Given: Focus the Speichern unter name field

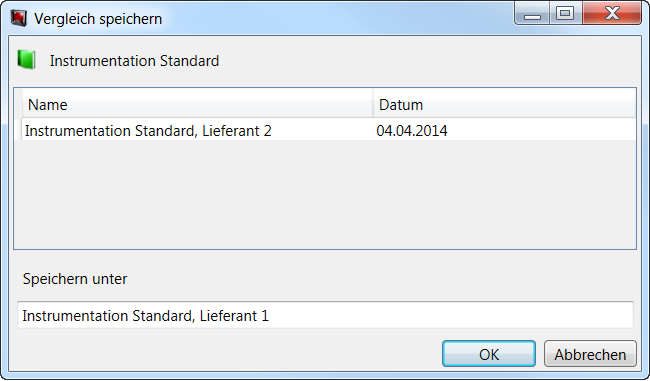Looking at the screenshot, I should (325, 315).
